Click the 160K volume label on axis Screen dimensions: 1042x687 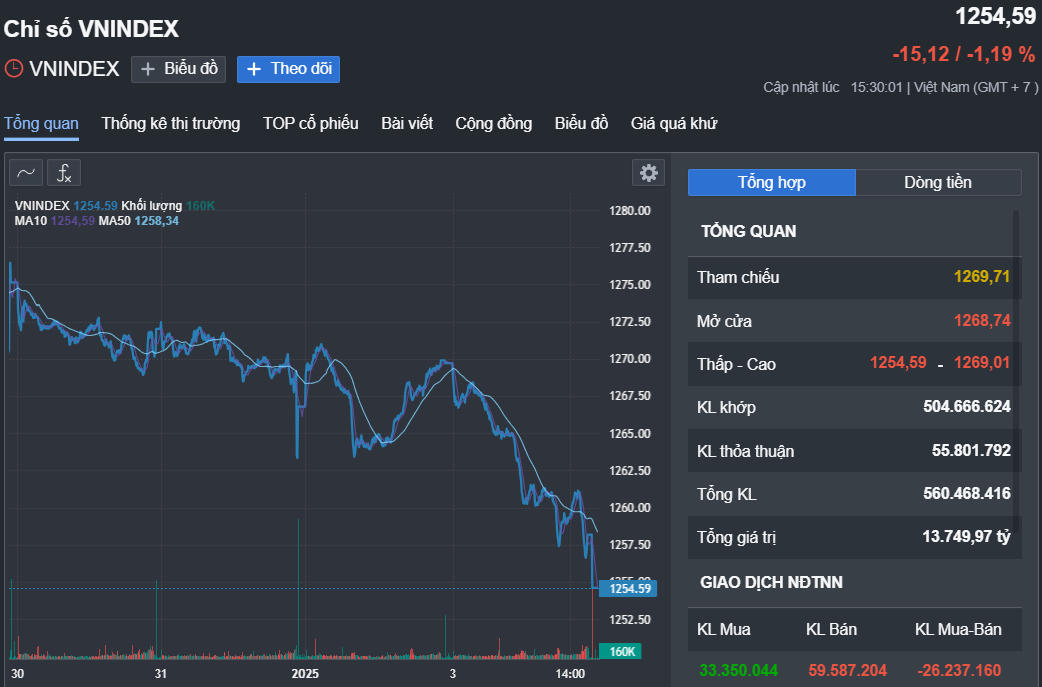coord(621,651)
